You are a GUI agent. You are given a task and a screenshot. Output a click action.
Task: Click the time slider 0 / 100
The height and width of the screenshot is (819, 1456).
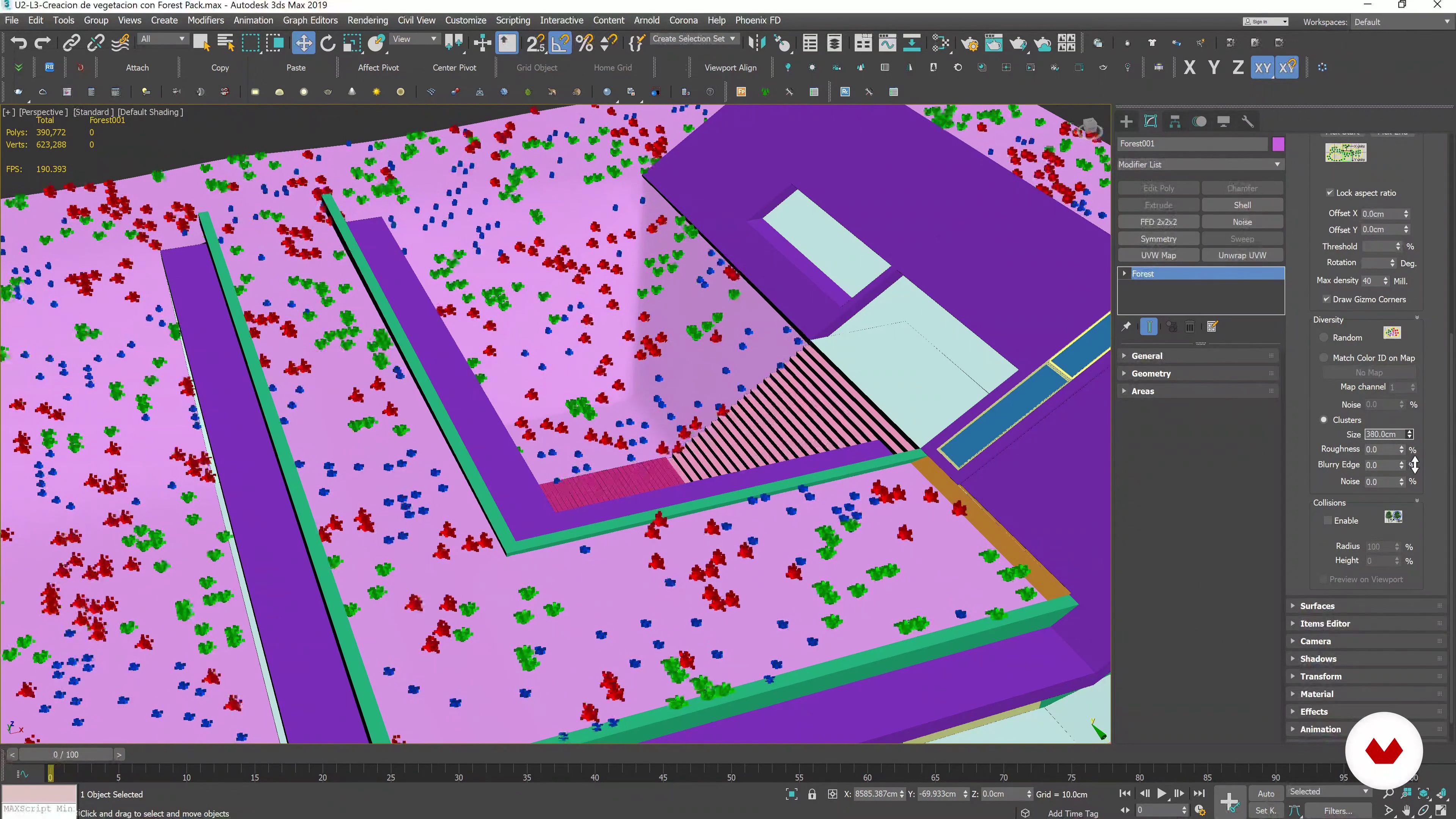[x=66, y=755]
